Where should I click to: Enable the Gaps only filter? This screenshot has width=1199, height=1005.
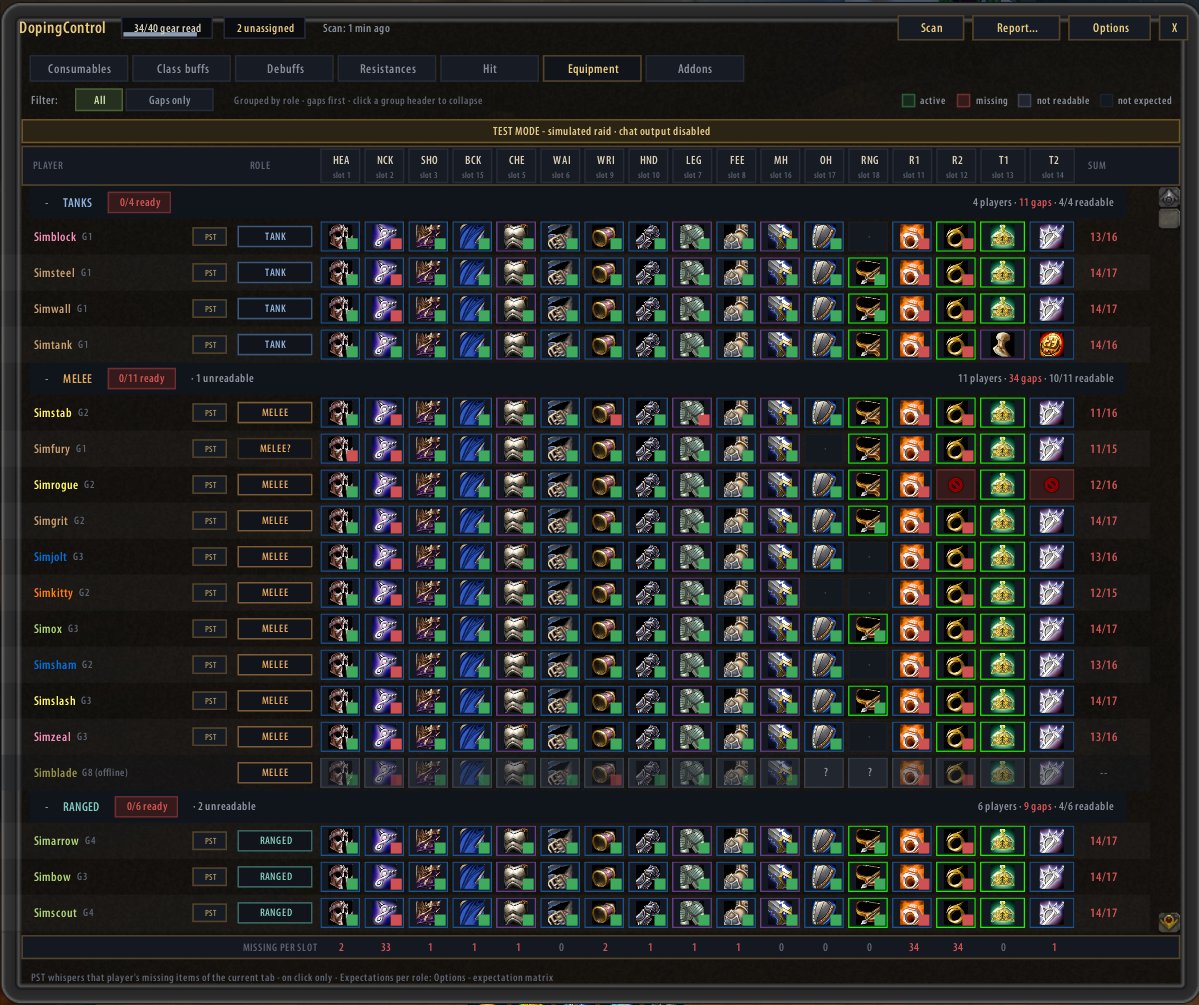tap(170, 100)
